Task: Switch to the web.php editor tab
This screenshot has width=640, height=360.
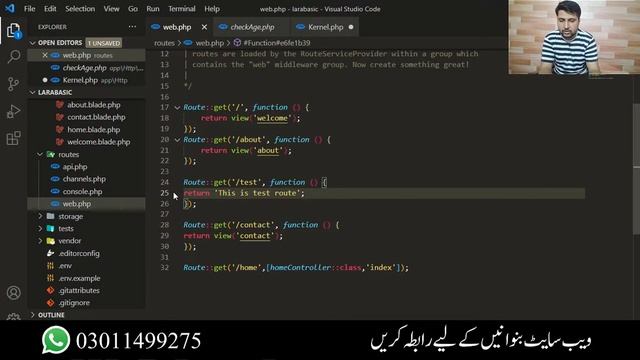Action: [176, 27]
